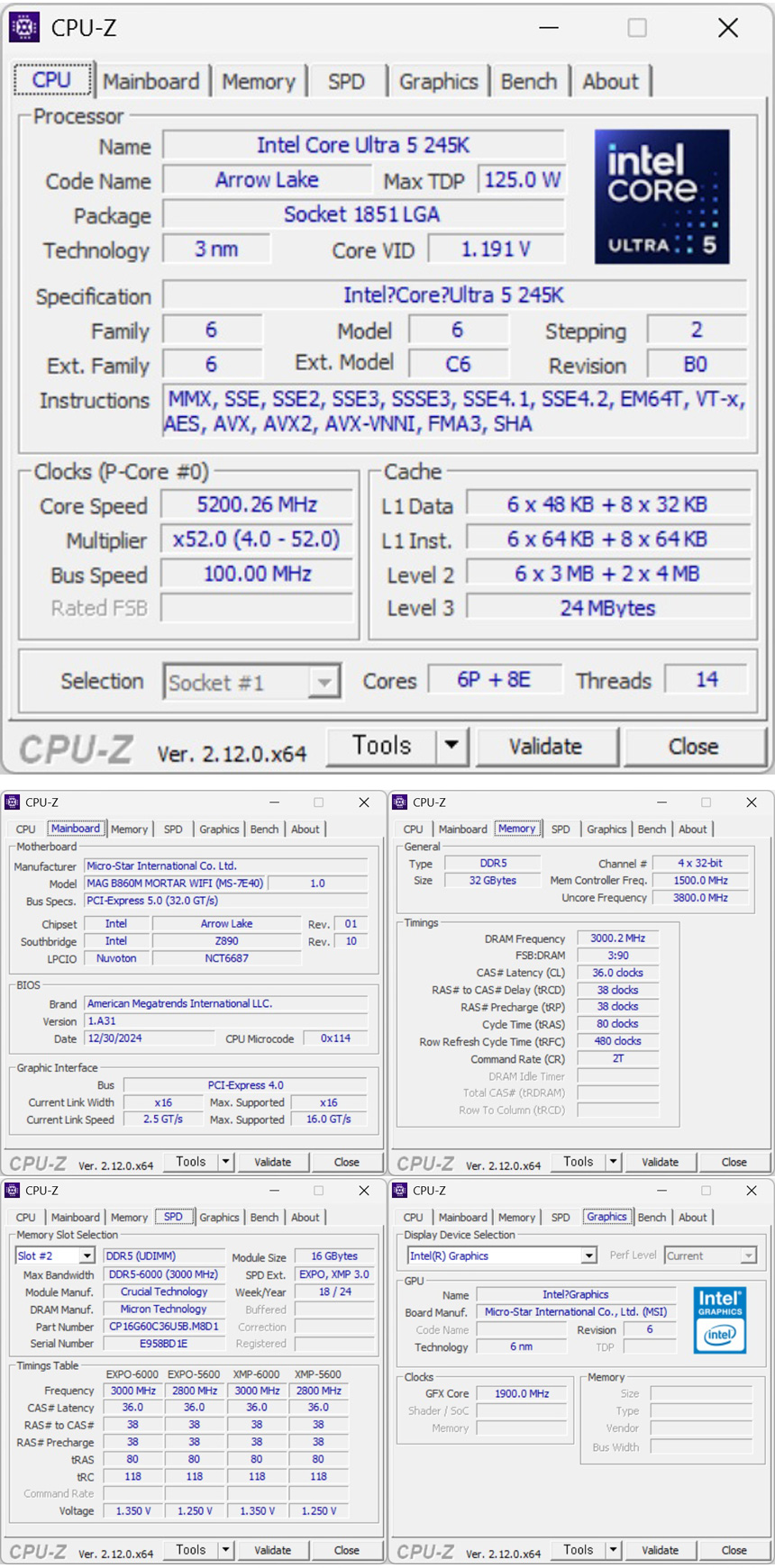The image size is (775, 1568).
Task: Click the CPU-Z icon in the largest window's title bar
Action: click(x=24, y=28)
